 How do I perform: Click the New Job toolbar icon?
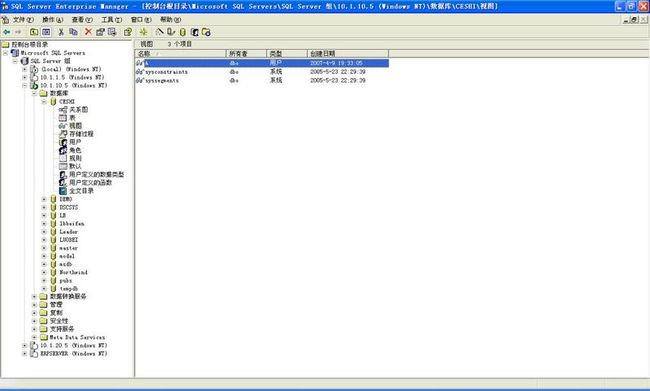(206, 32)
